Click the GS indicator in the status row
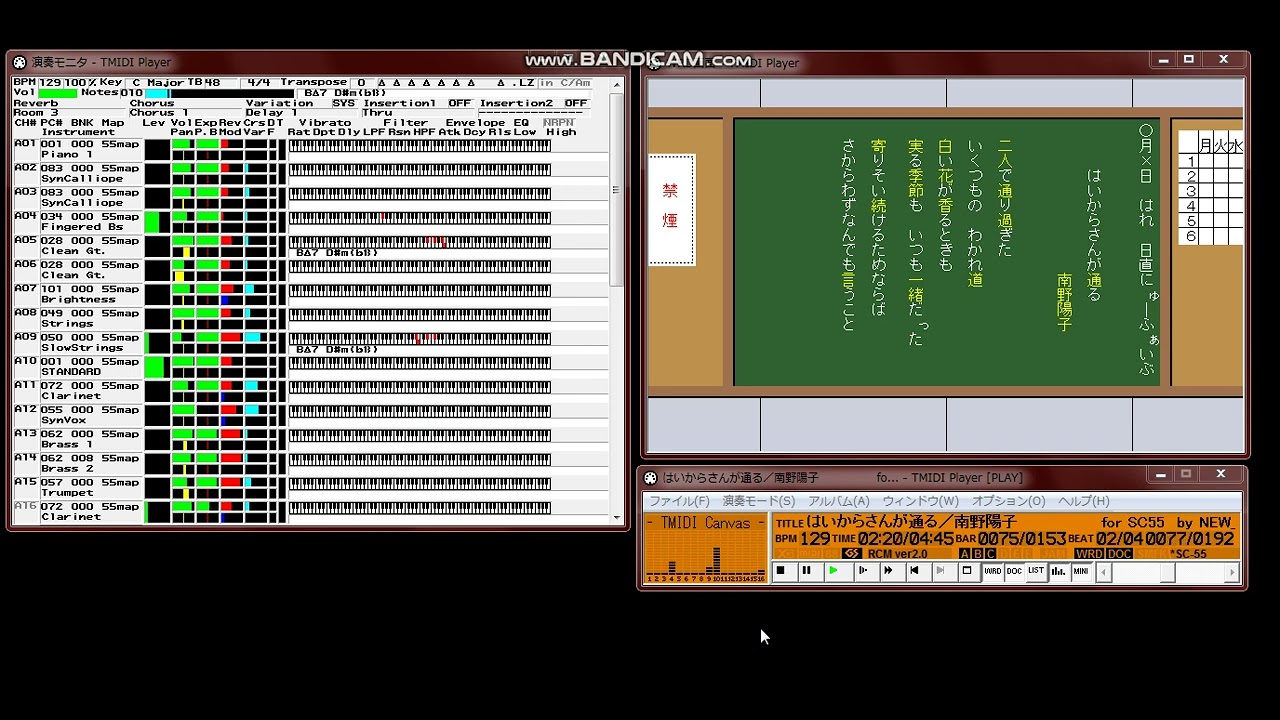The height and width of the screenshot is (720, 1280). tap(852, 553)
